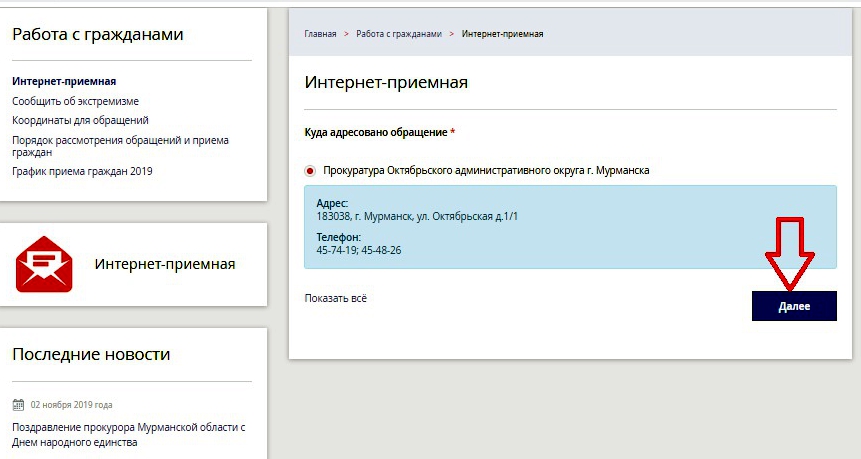Click the blue address information box
Screen dimensions: 861x459
pyautogui.click(x=570, y=226)
